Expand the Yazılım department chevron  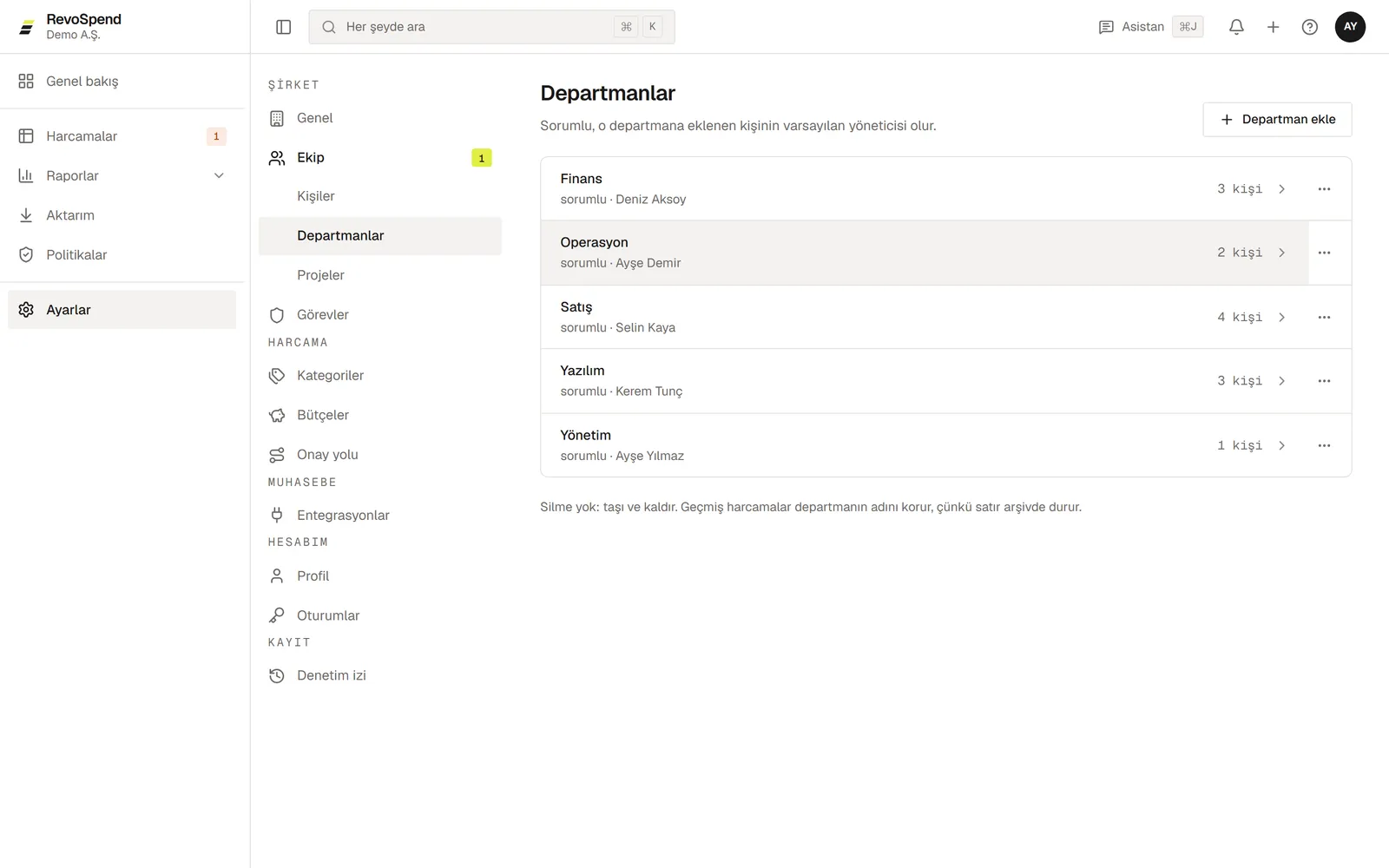point(1281,381)
